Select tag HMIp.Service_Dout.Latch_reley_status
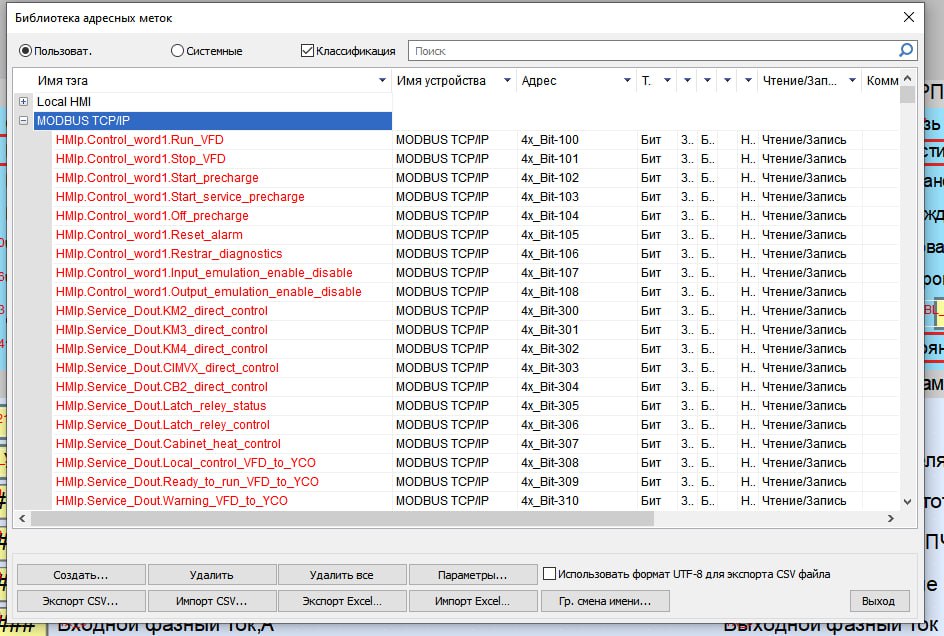Image resolution: width=944 pixels, height=636 pixels. coord(161,405)
